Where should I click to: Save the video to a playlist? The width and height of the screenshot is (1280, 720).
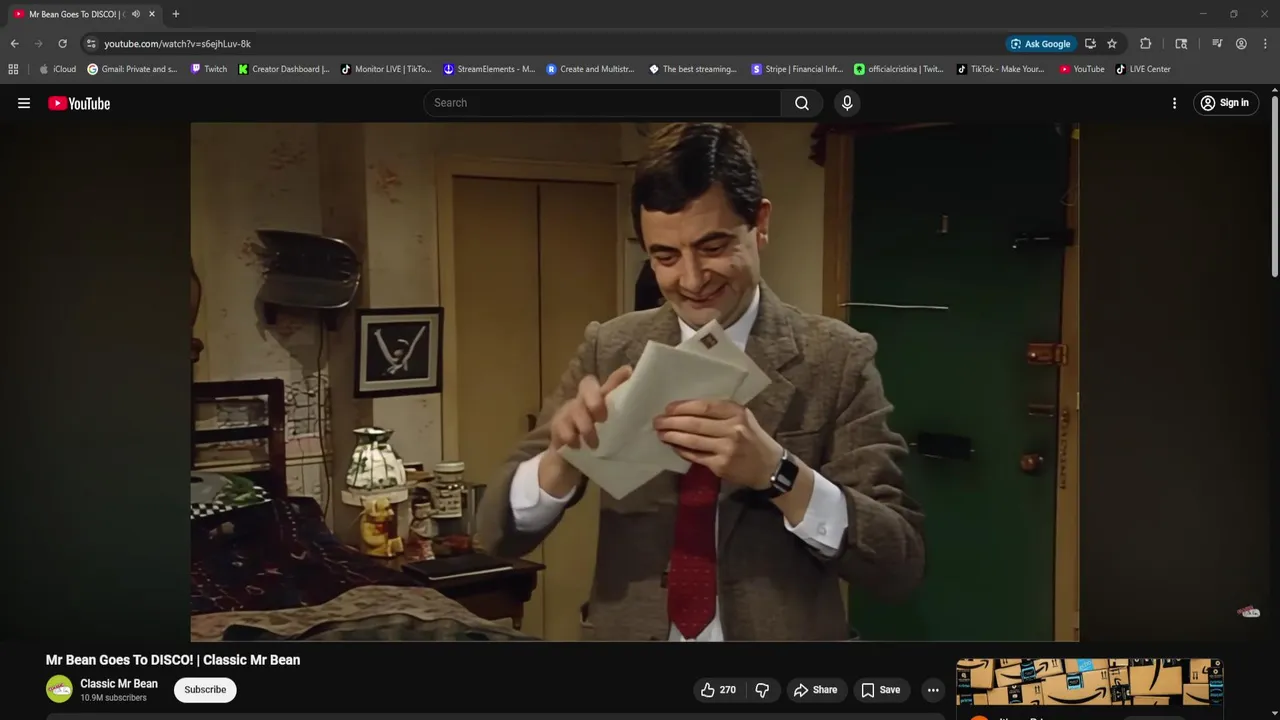(881, 690)
